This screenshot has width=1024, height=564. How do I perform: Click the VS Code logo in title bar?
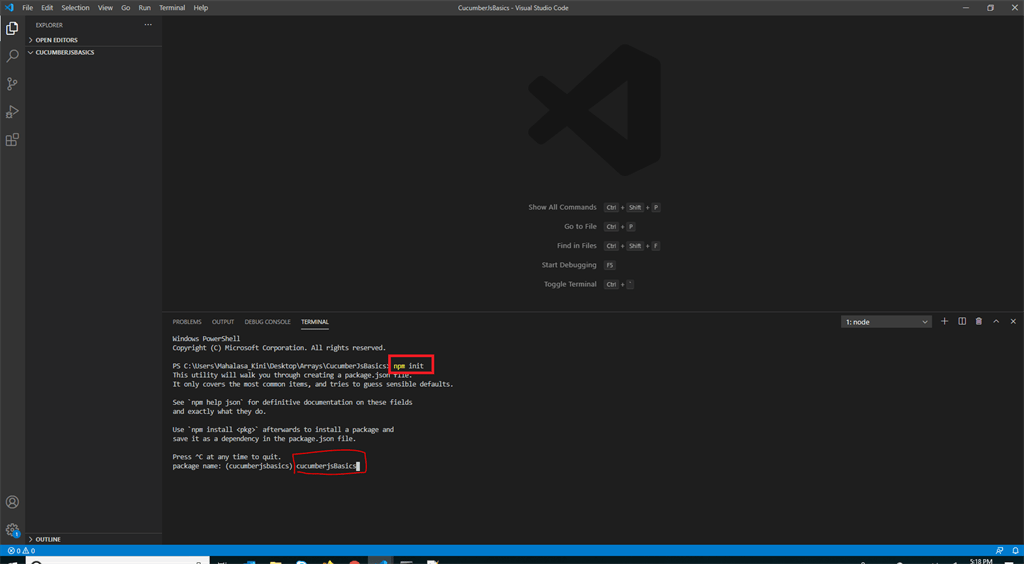click(x=9, y=8)
